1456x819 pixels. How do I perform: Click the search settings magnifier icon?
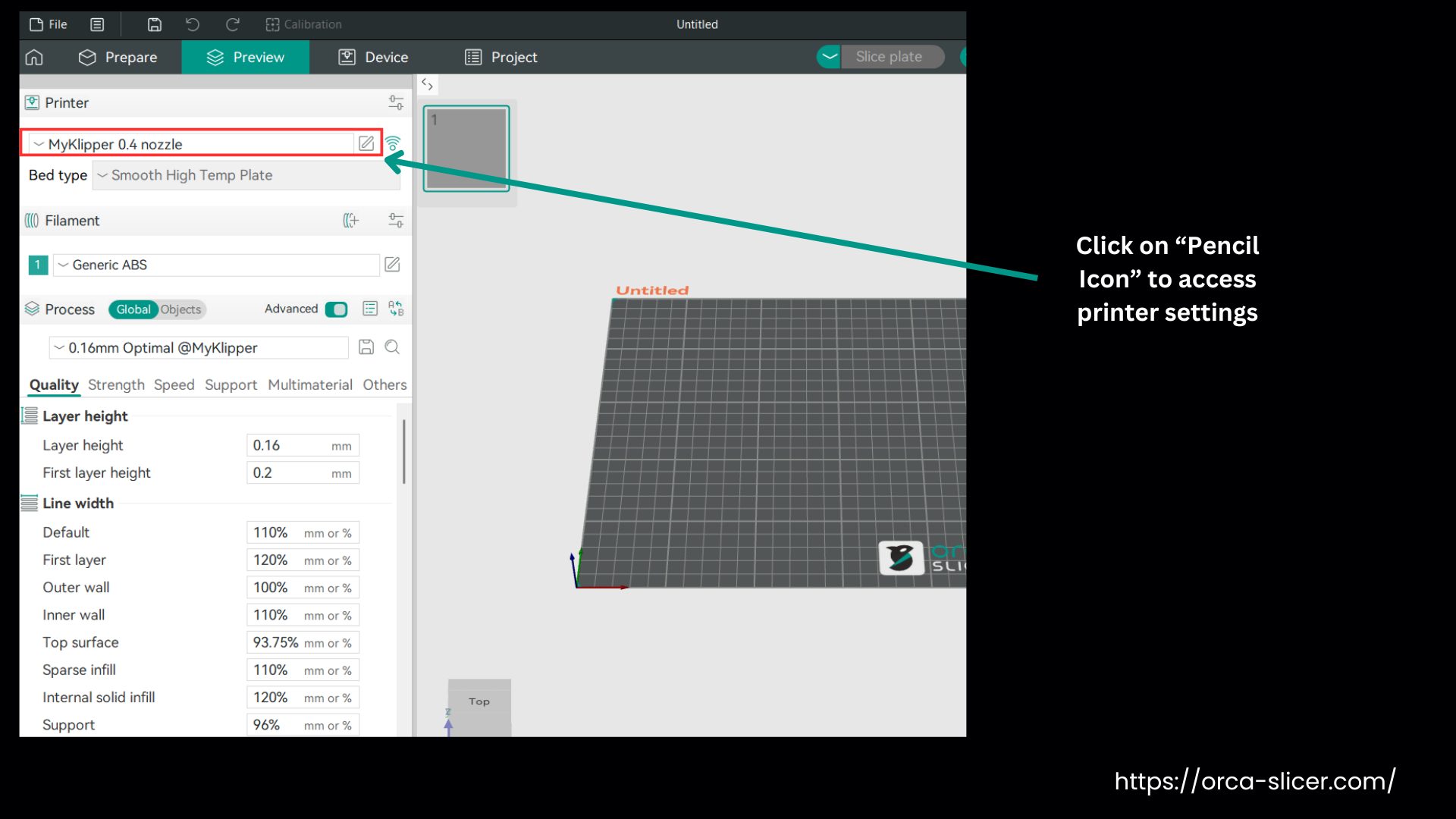tap(392, 347)
